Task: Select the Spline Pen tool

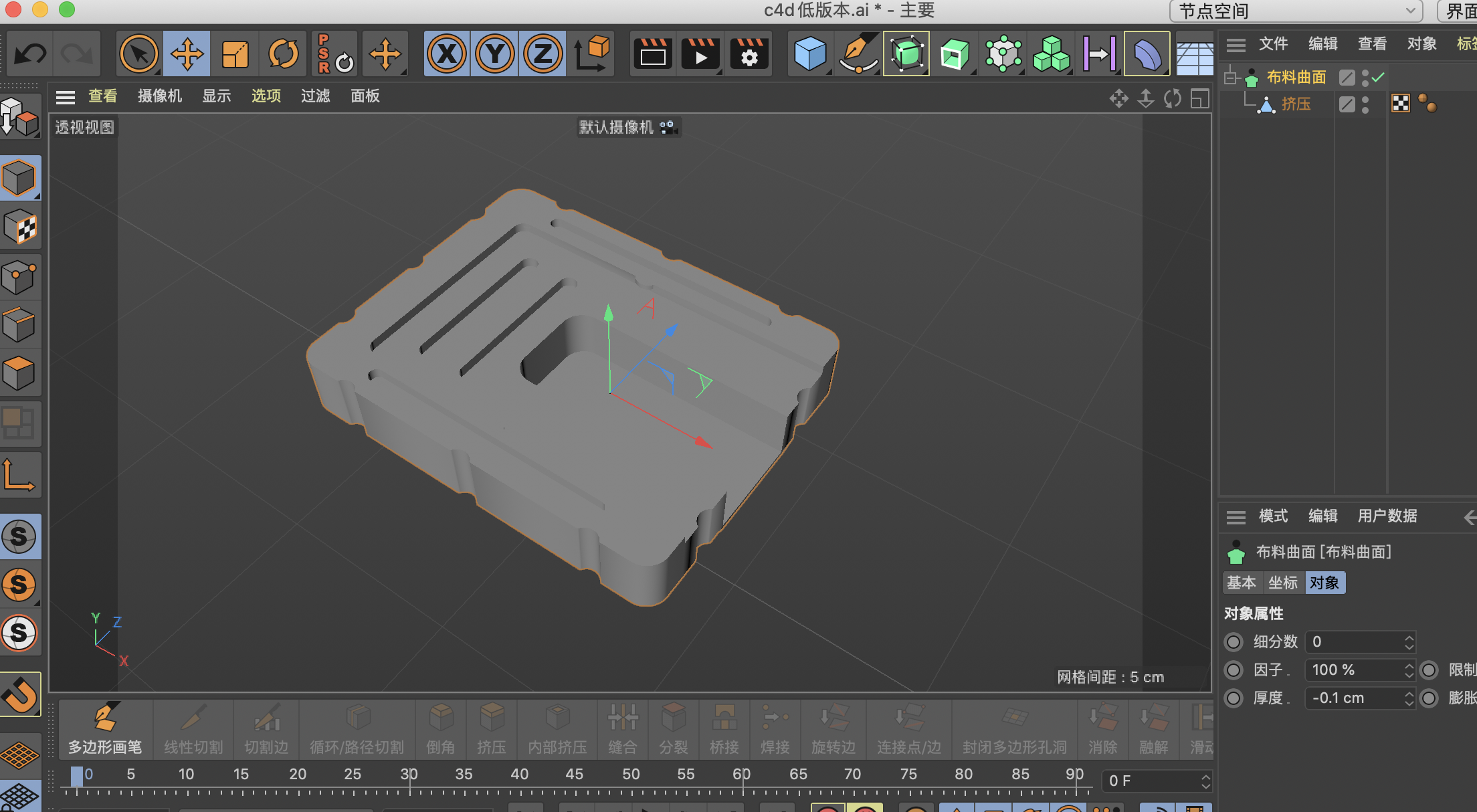Action: [x=858, y=54]
